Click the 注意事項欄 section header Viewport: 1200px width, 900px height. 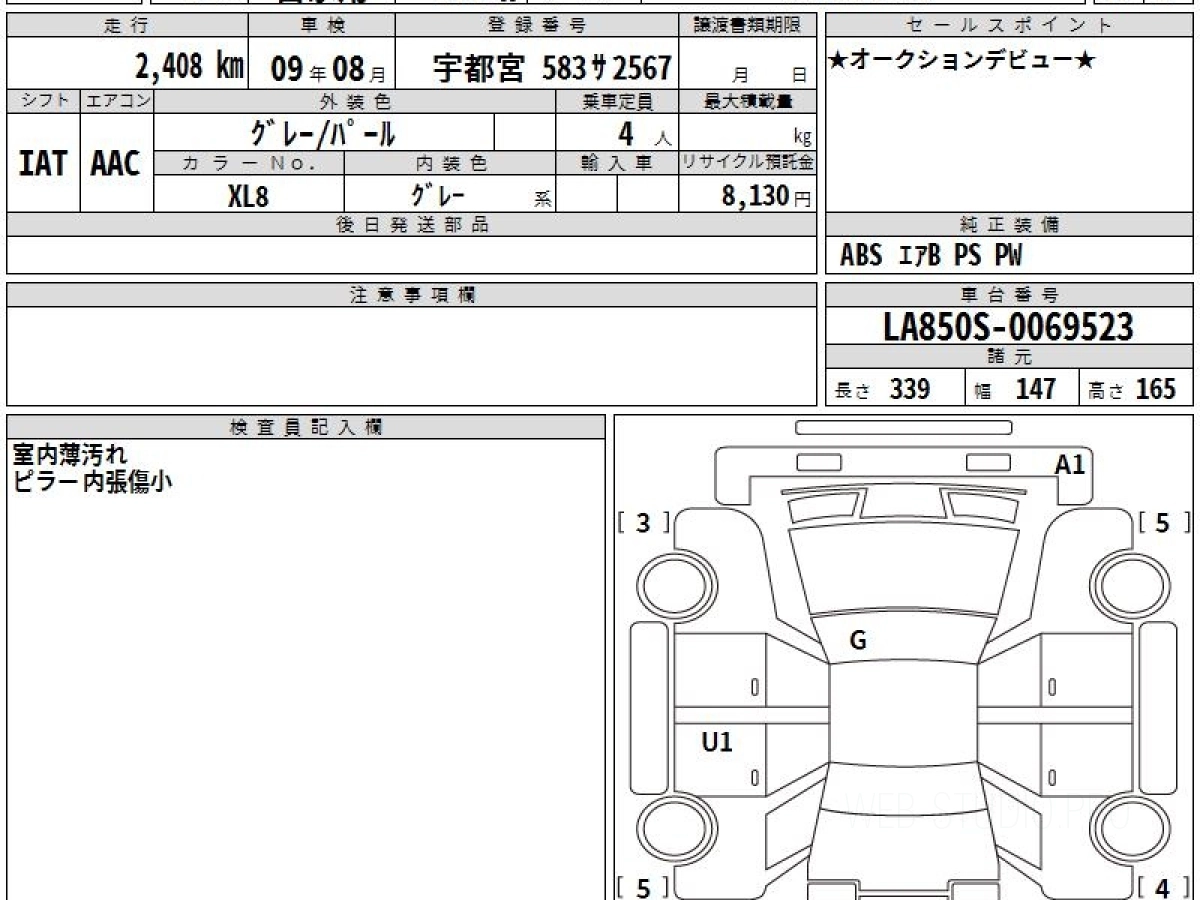pos(412,295)
